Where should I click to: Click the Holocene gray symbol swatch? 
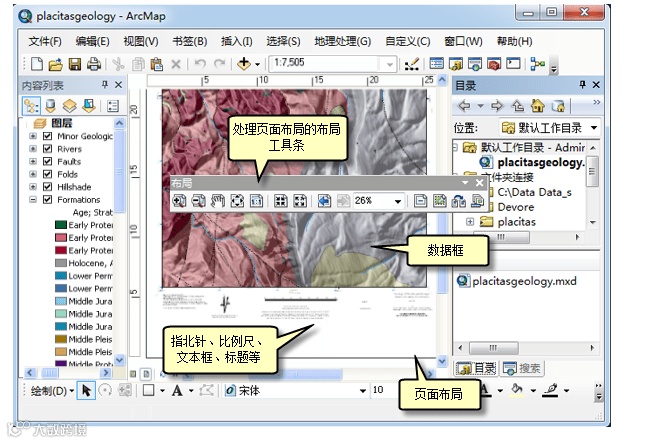click(x=61, y=263)
